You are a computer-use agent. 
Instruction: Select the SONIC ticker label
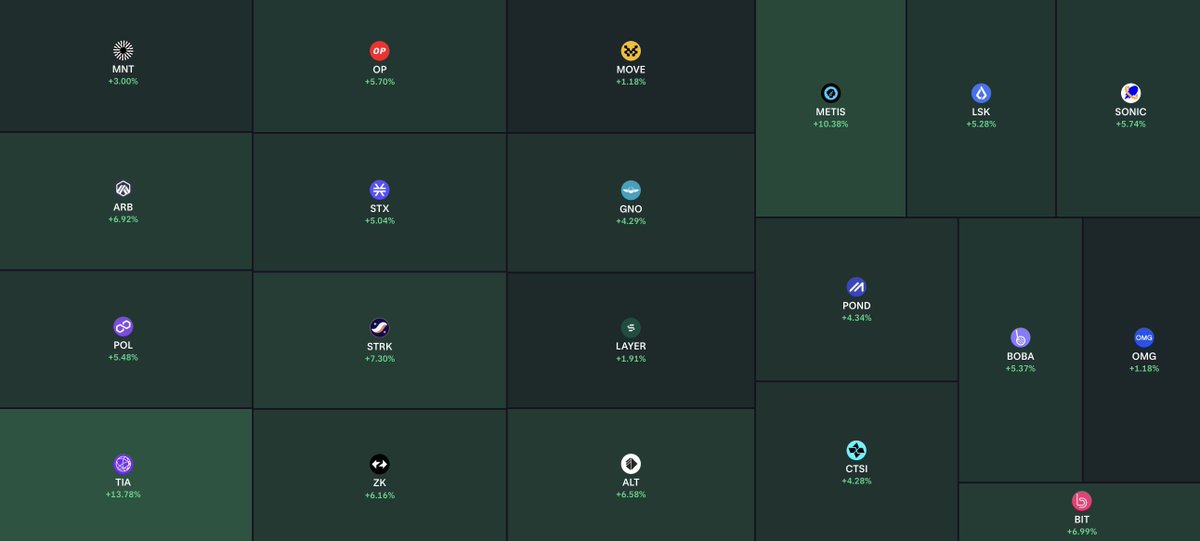coord(1131,112)
